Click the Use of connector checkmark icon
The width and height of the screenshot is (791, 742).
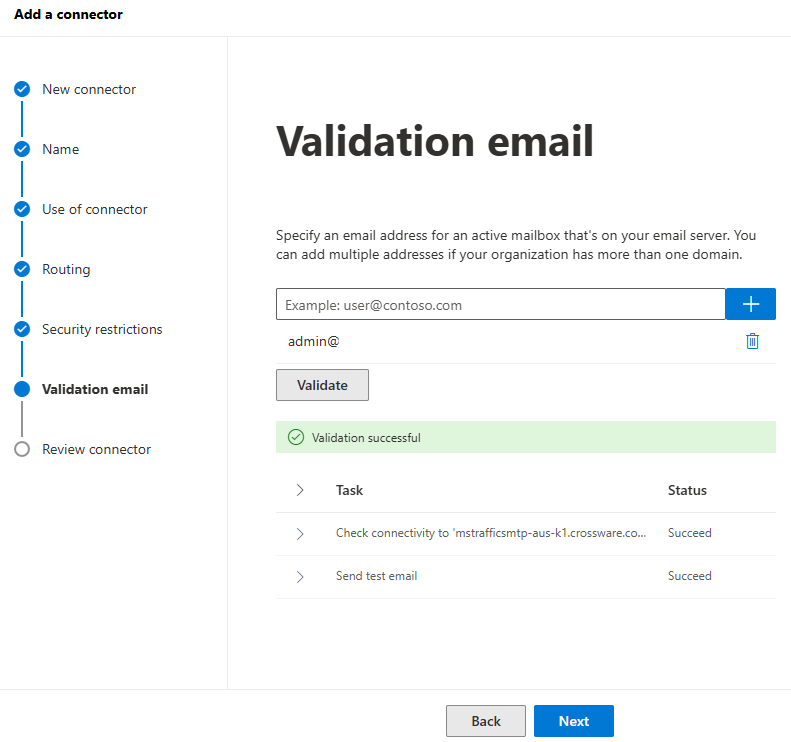pyautogui.click(x=22, y=209)
